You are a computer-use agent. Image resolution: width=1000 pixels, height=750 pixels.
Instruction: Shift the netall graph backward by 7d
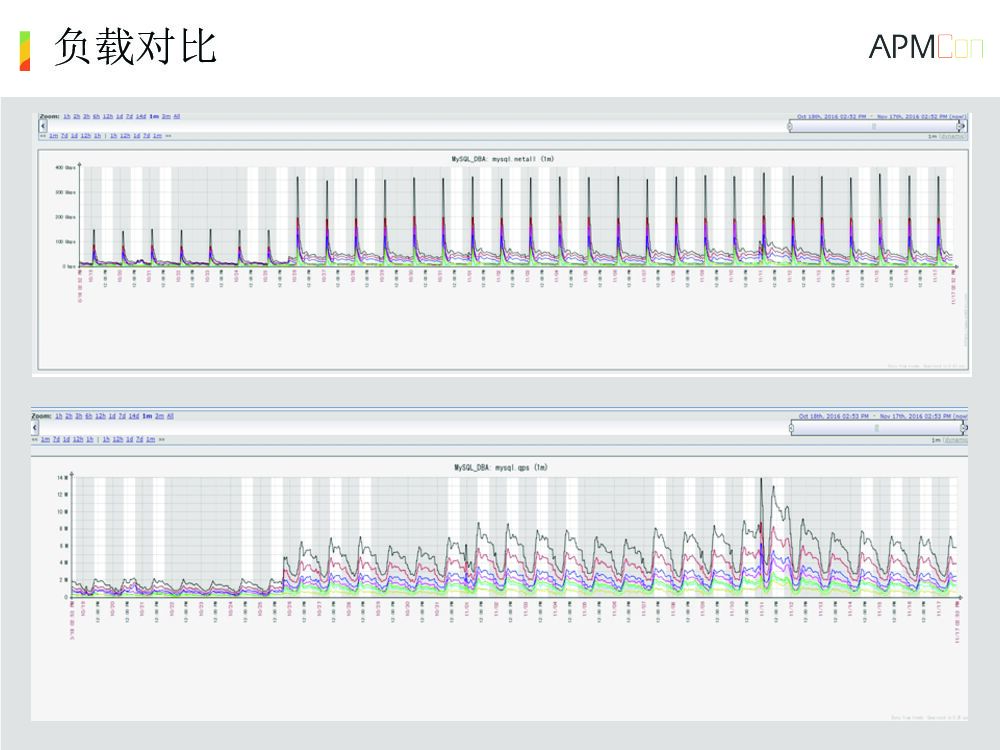(x=64, y=136)
